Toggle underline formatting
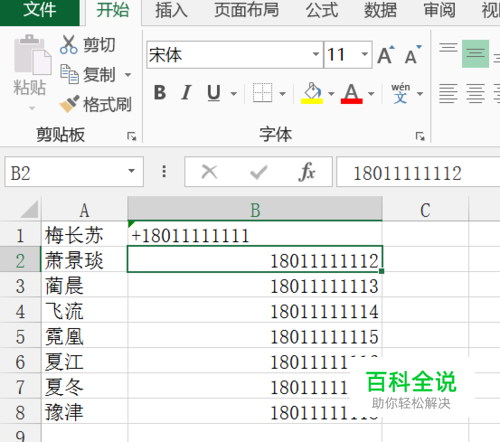 [x=214, y=93]
